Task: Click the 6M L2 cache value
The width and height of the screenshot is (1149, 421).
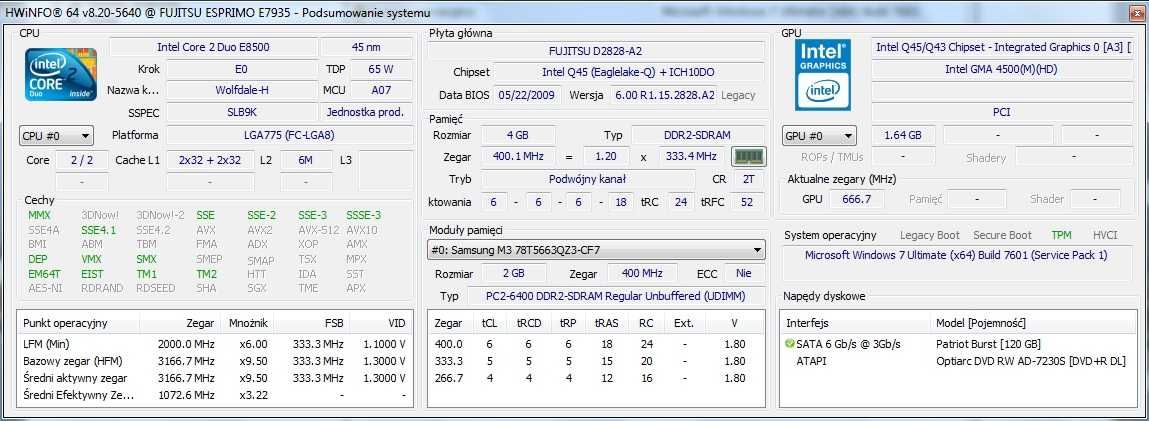Action: (x=306, y=160)
